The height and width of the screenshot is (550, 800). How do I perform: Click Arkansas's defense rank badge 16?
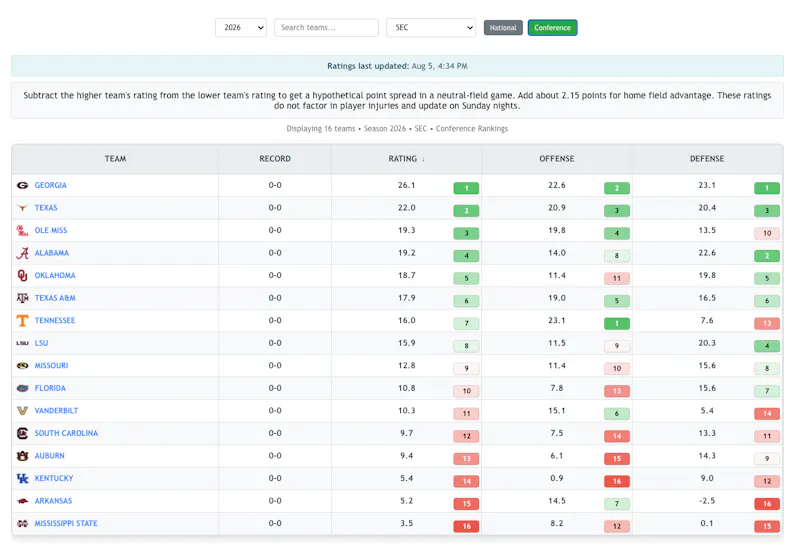coord(767,504)
